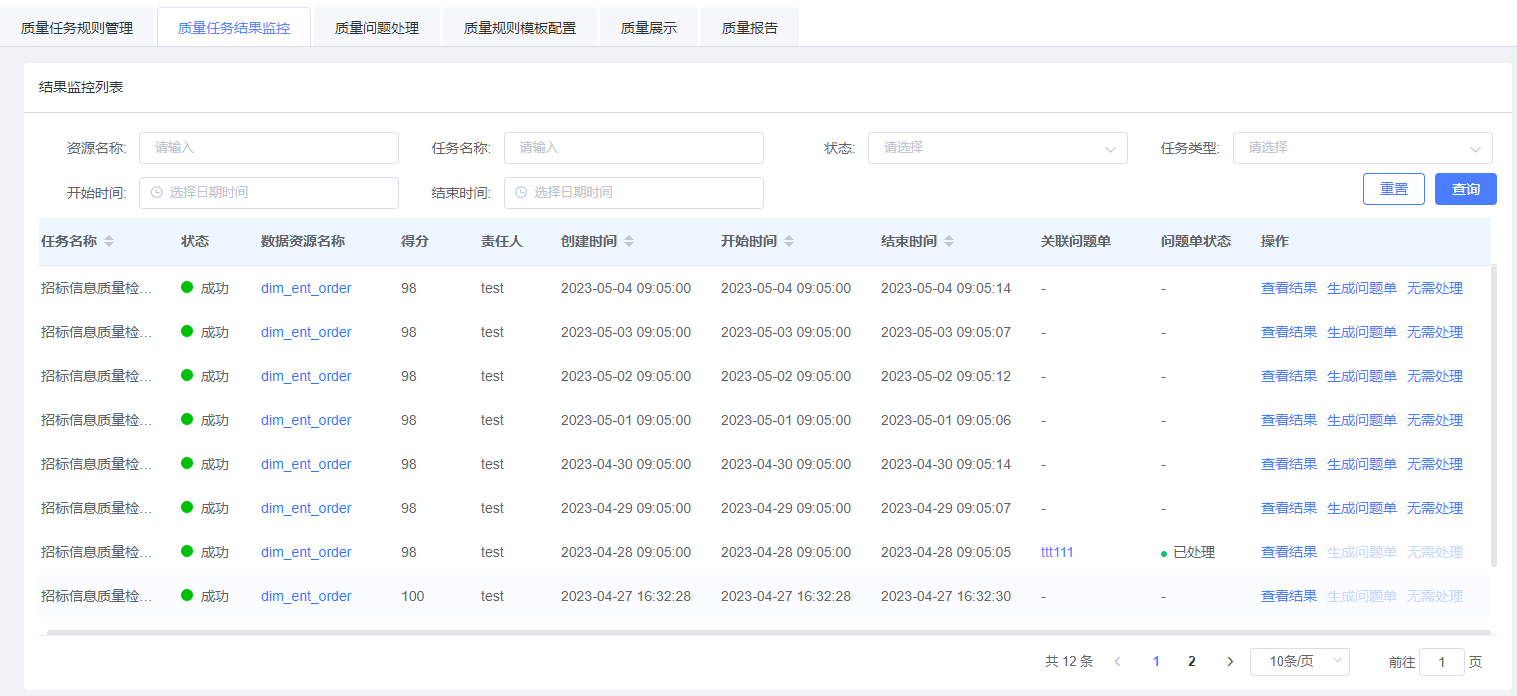Click the 前往 page number input
Viewport: 1517px width, 696px height.
1442,662
